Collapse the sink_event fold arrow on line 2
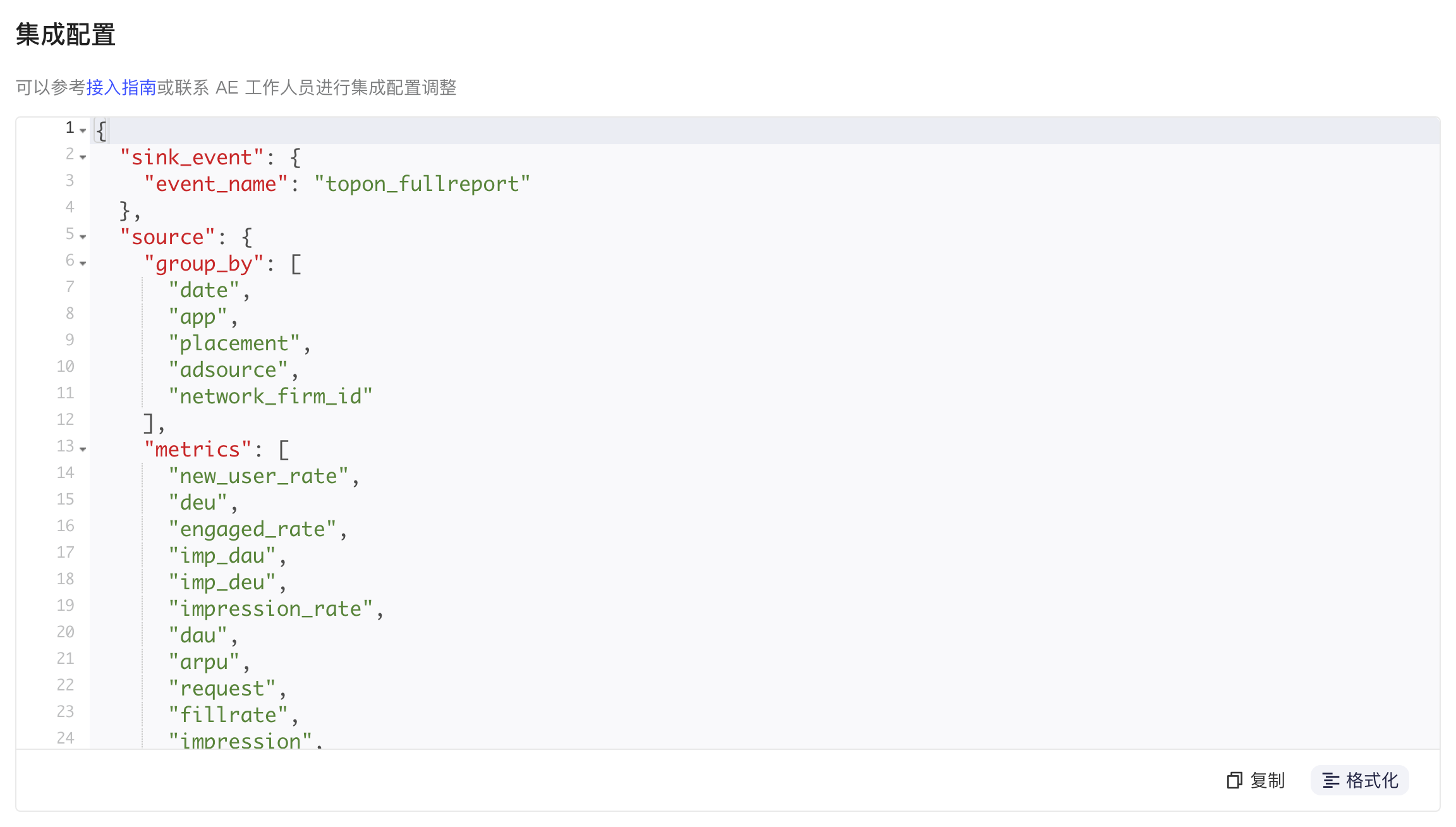Viewport: 1456px width, 827px height. [83, 157]
